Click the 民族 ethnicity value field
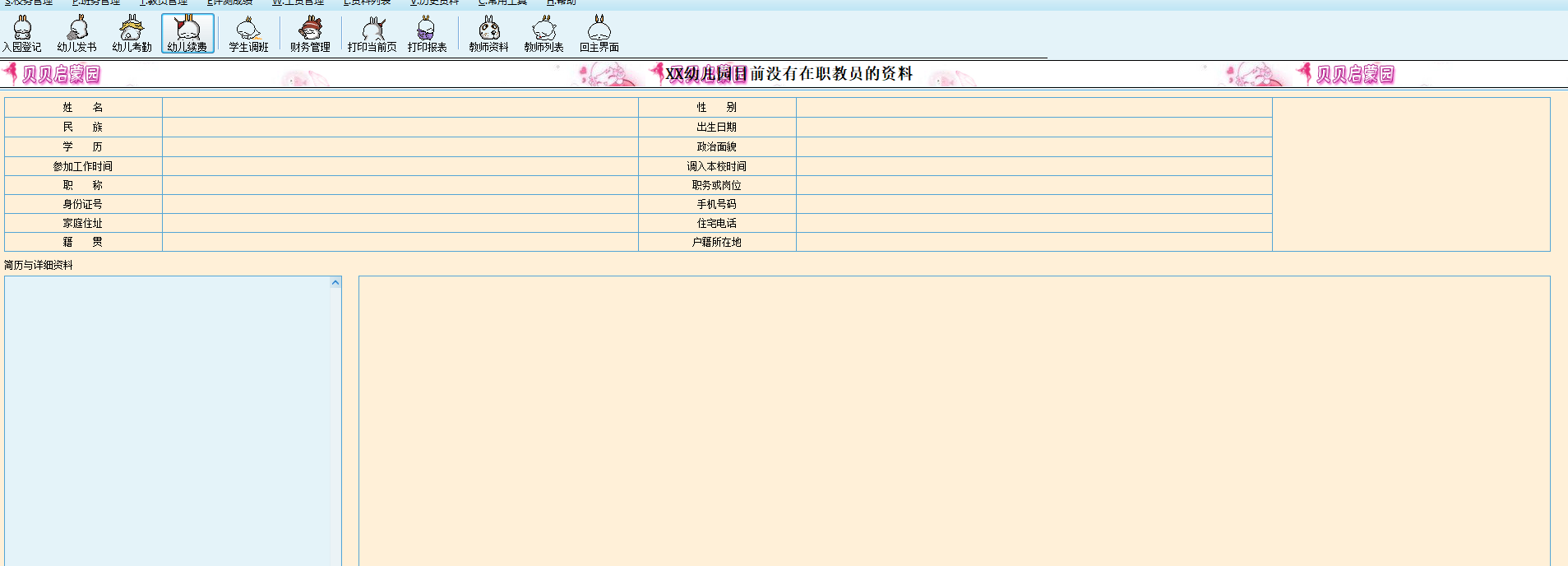Screen dimensions: 1568x566 click(x=400, y=127)
